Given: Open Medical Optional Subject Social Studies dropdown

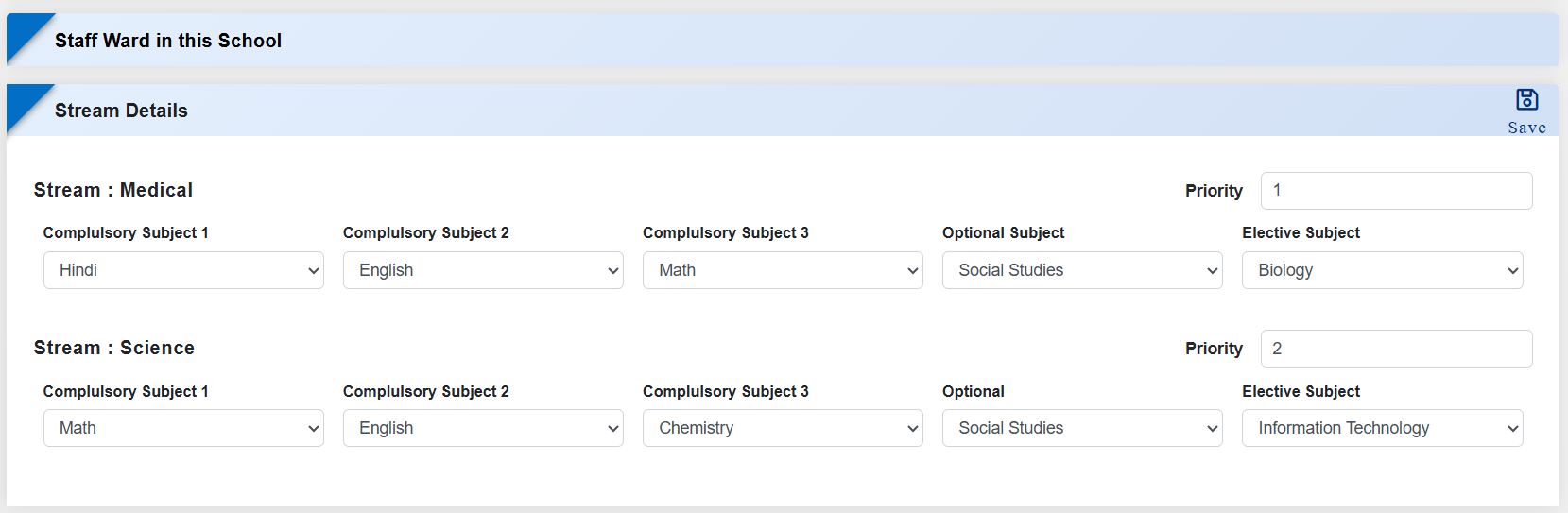Looking at the screenshot, I should coord(1081,270).
